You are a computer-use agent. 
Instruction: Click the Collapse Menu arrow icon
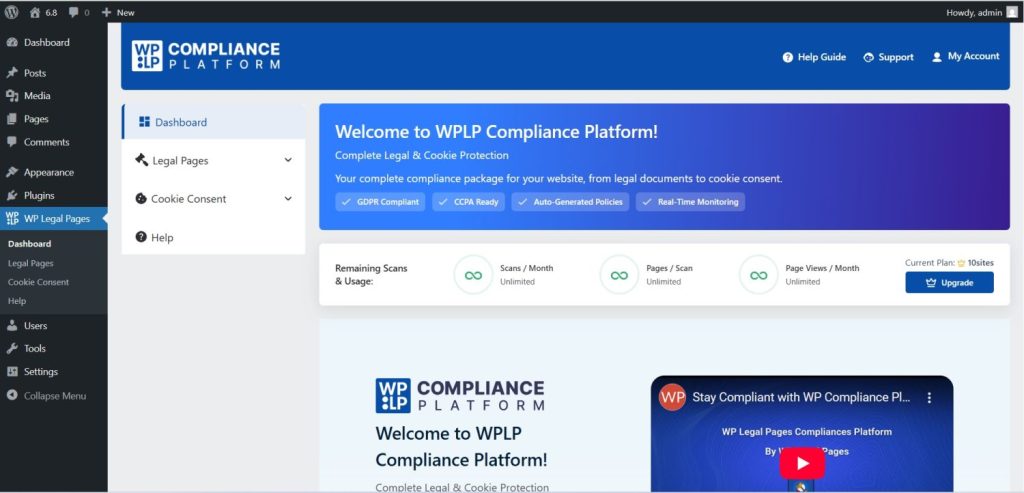pyautogui.click(x=12, y=396)
